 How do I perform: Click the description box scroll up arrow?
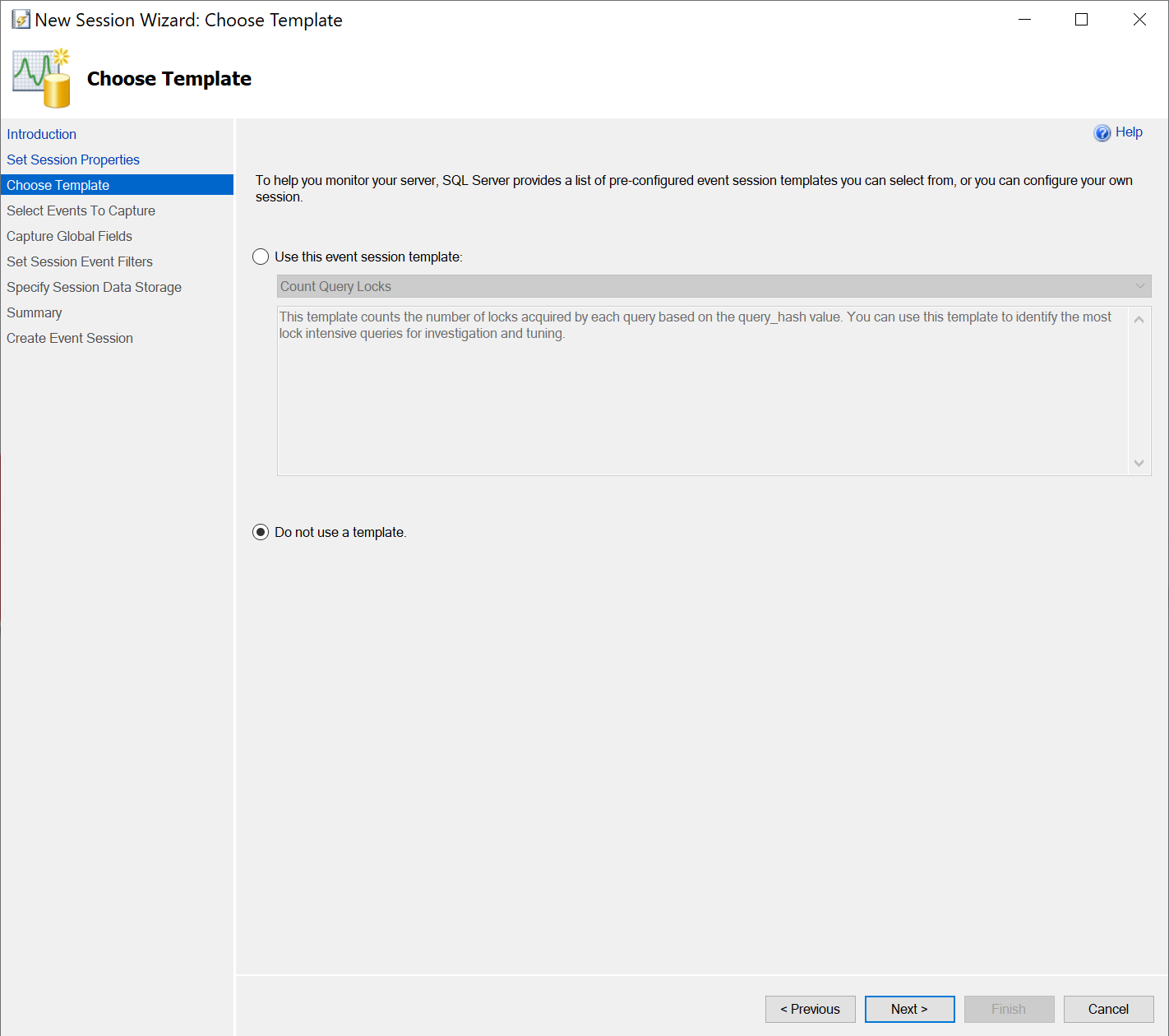[x=1139, y=319]
